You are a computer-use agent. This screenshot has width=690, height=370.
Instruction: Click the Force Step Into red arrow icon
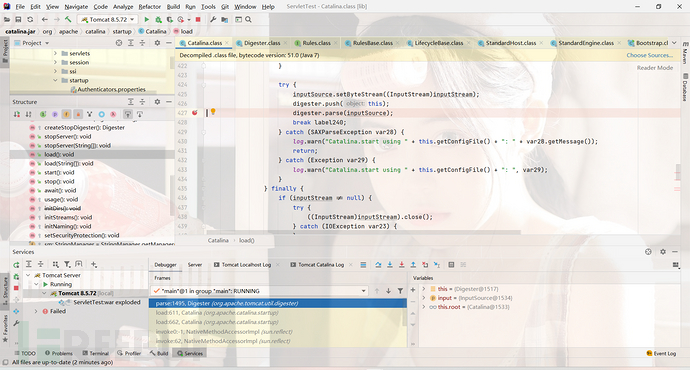point(401,264)
